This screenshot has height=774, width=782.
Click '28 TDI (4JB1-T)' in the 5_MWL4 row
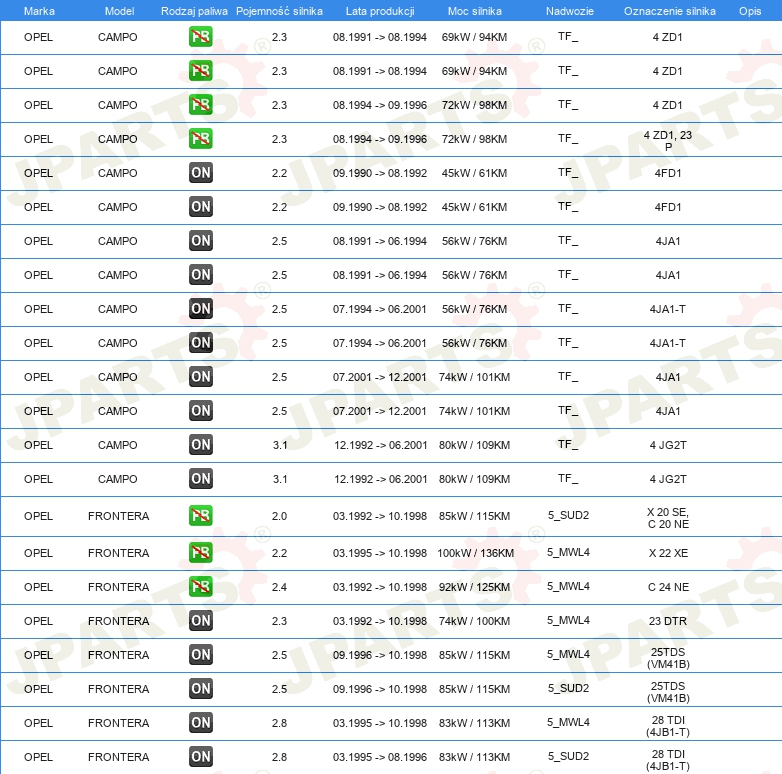pyautogui.click(x=668, y=726)
